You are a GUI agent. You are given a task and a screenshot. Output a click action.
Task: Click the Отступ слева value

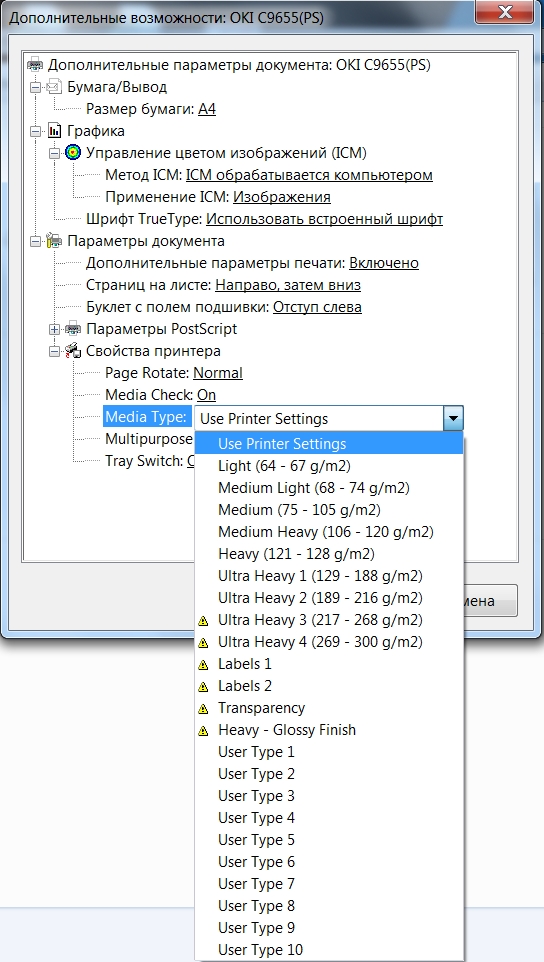(x=317, y=307)
